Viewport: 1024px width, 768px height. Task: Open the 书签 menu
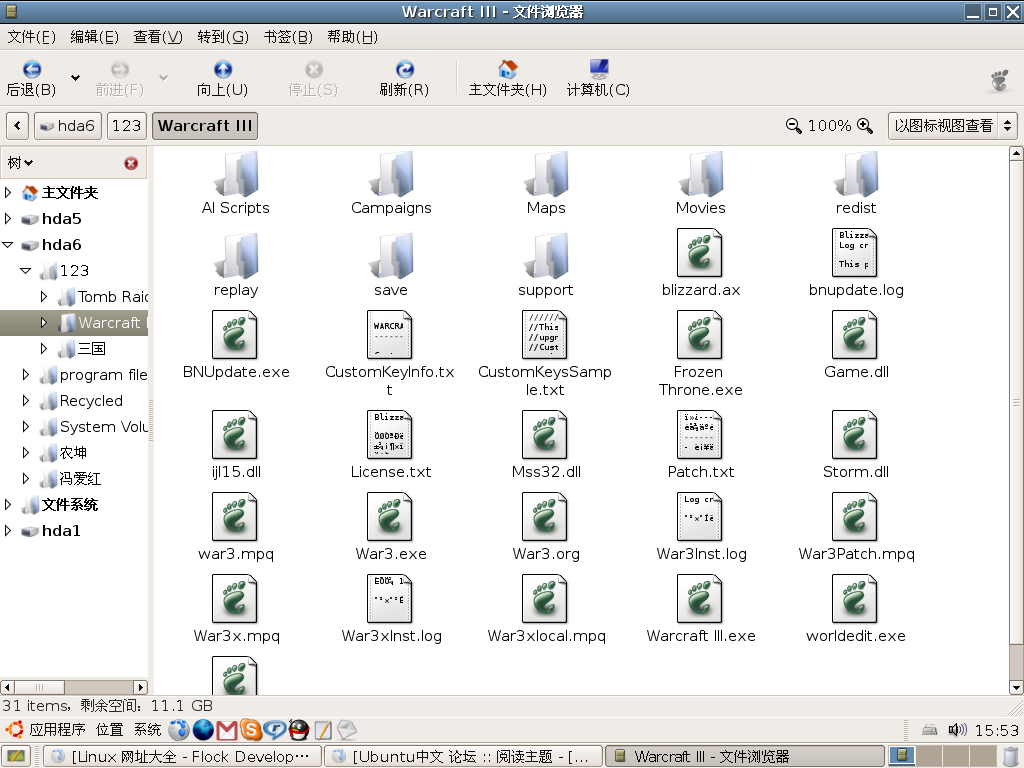click(288, 37)
